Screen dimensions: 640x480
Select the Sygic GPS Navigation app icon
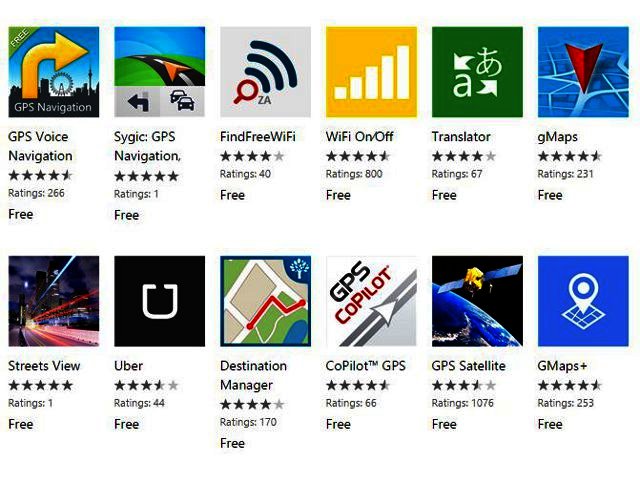[160, 72]
